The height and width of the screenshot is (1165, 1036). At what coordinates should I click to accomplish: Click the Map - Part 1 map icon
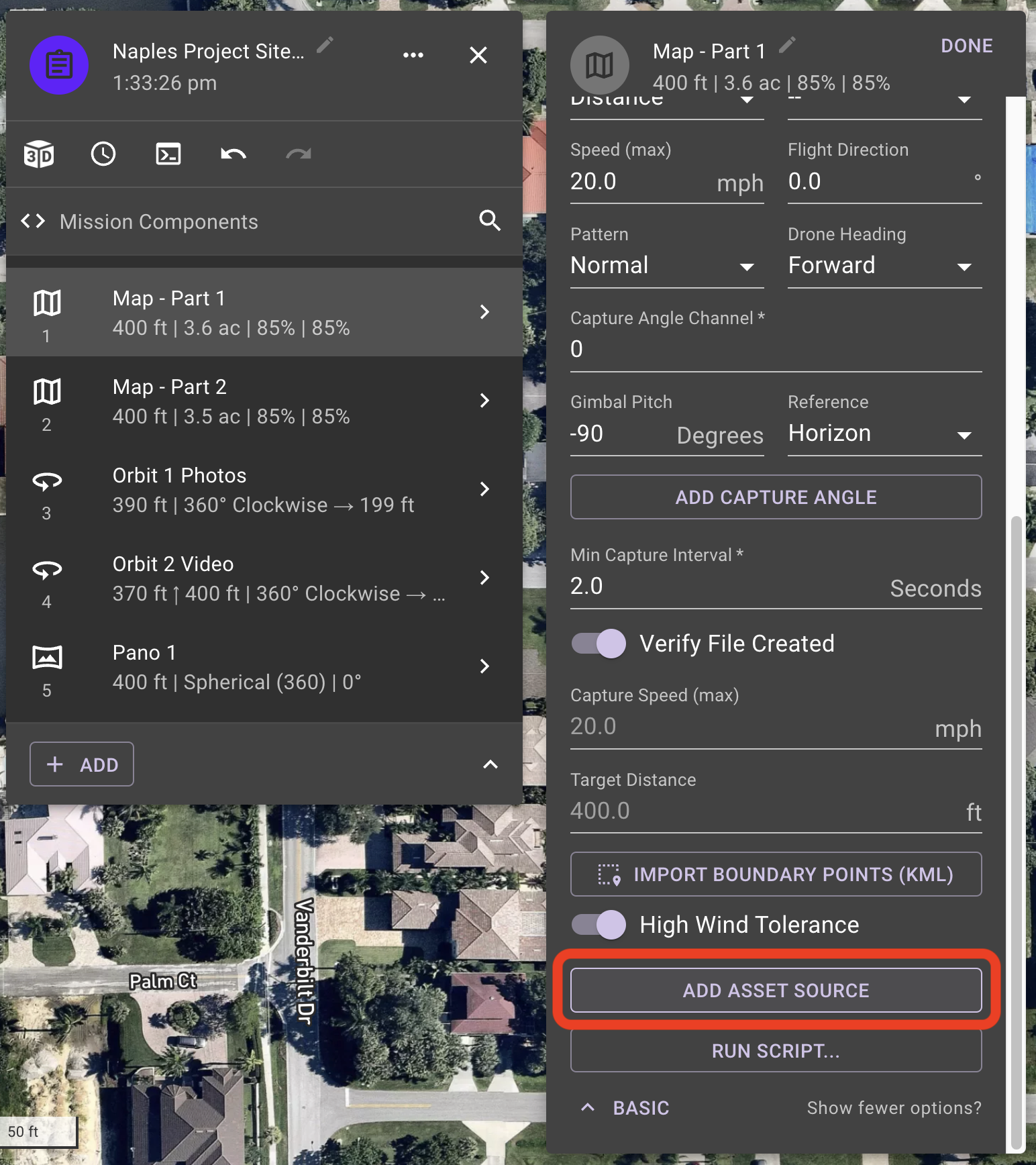tap(47, 303)
